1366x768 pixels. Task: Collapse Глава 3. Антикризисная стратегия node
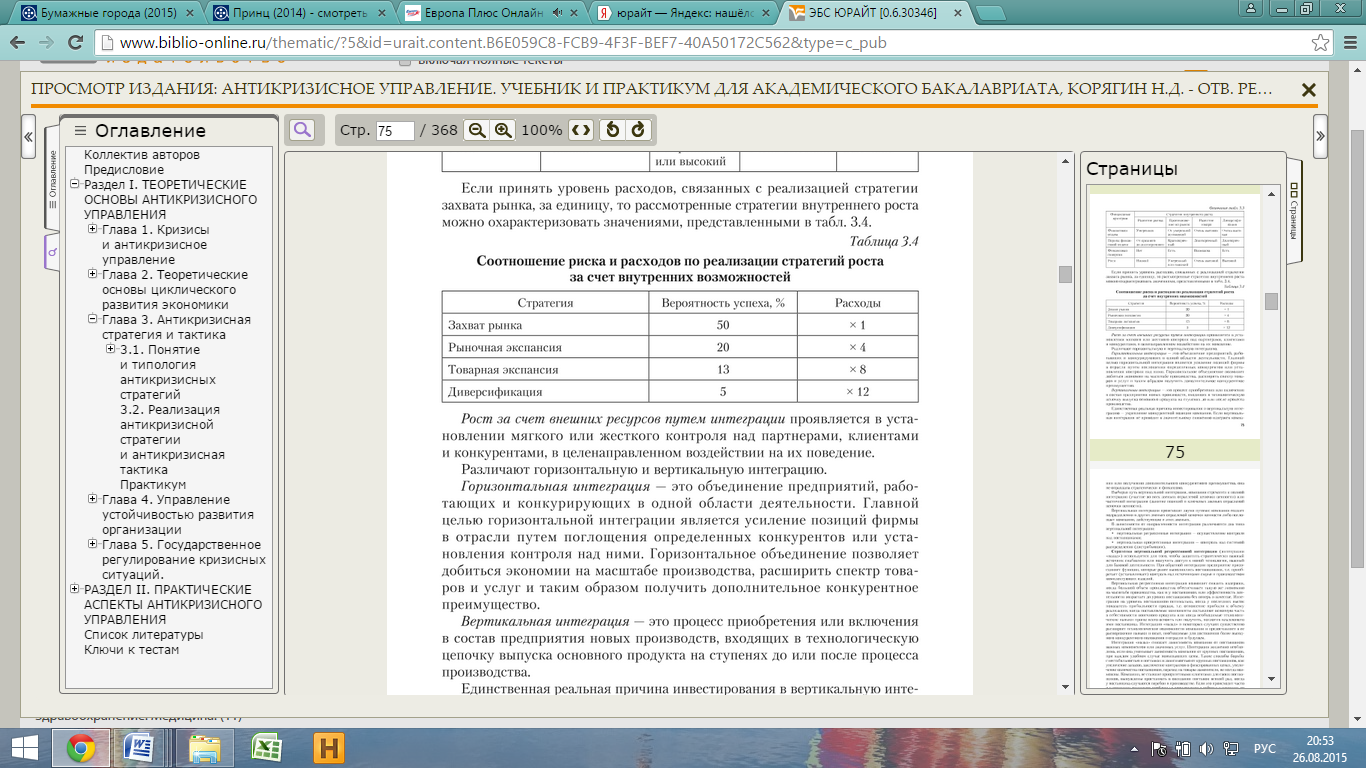[x=93, y=320]
